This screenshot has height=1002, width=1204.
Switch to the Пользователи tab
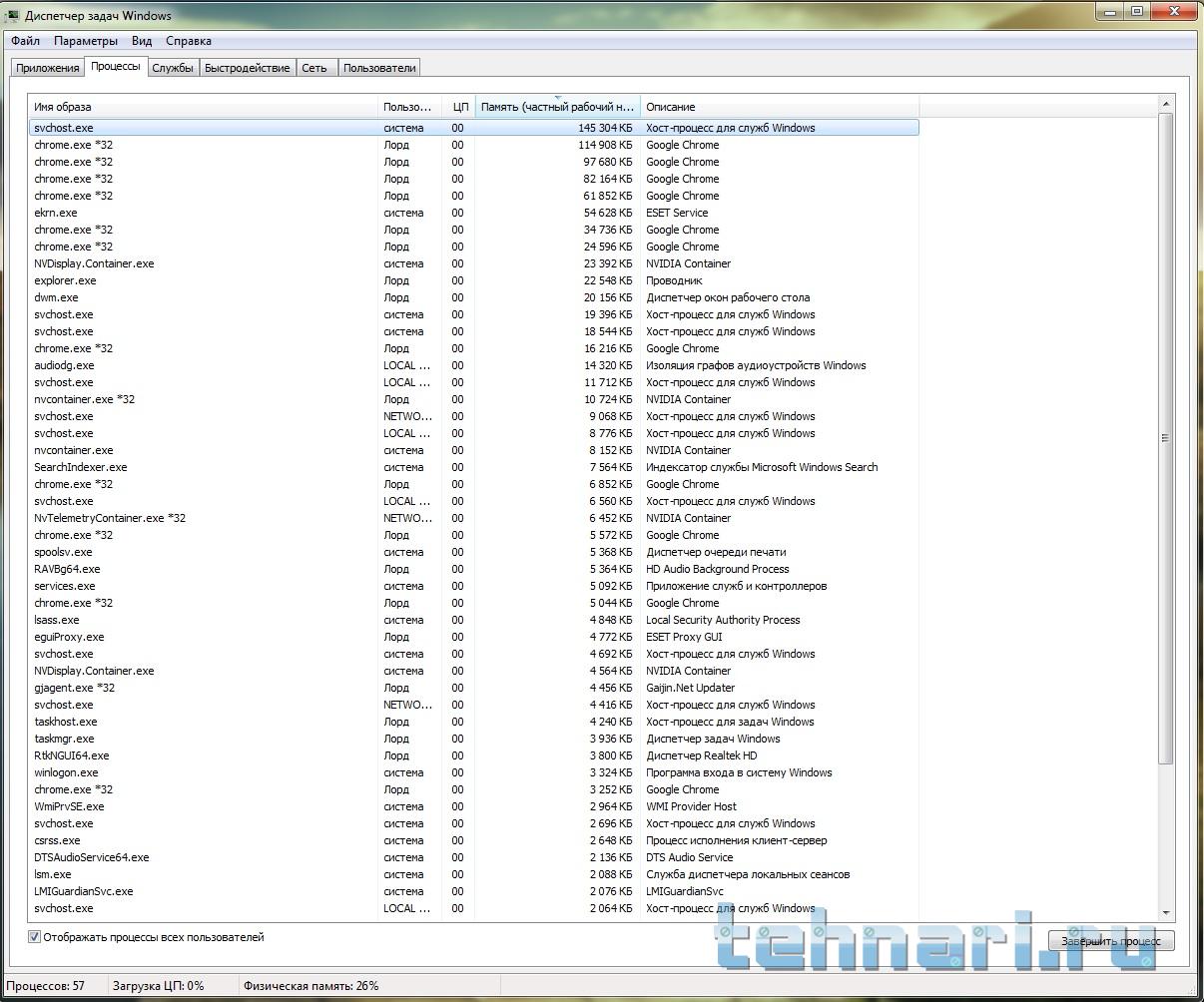(x=379, y=68)
